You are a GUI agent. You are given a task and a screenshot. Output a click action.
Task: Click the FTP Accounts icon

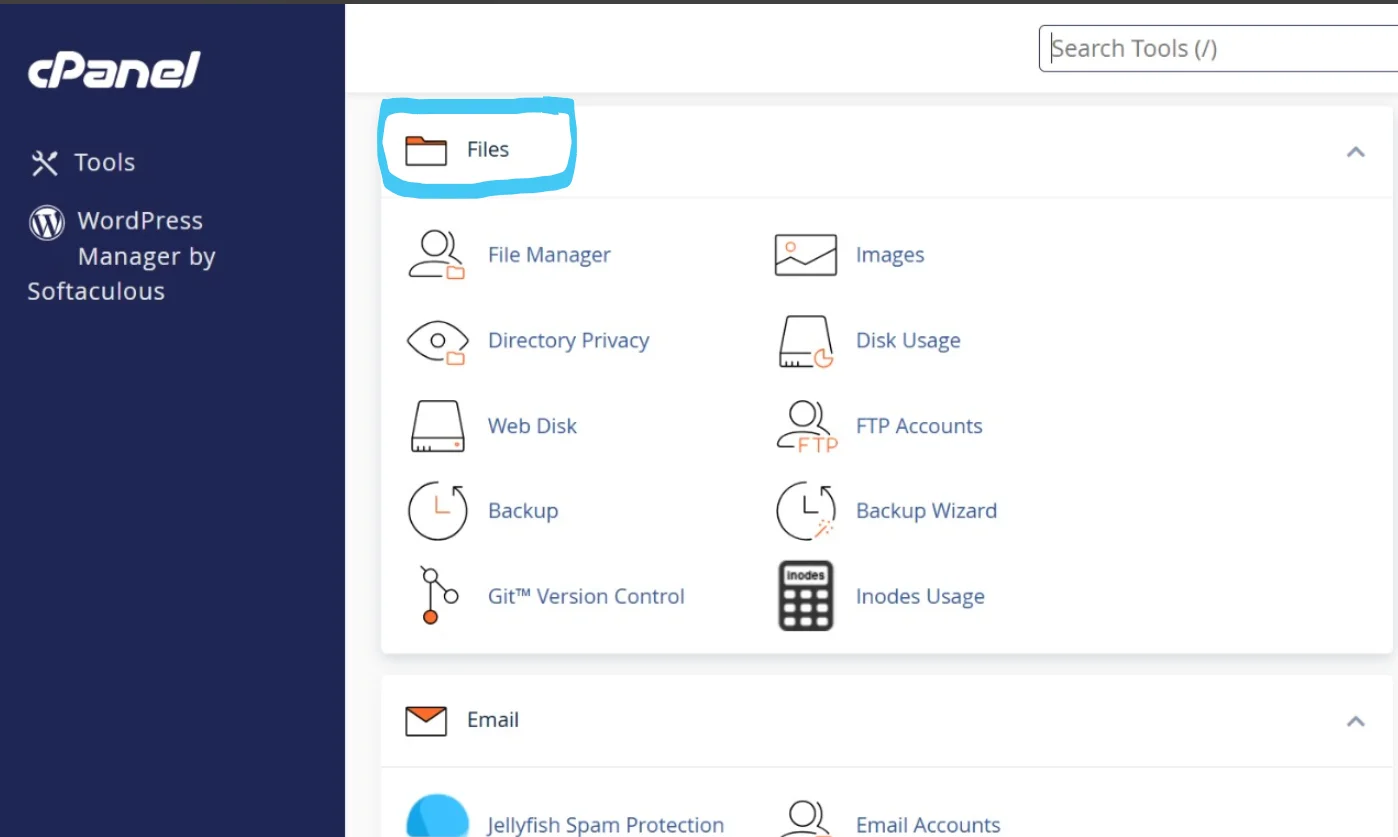pyautogui.click(x=807, y=426)
